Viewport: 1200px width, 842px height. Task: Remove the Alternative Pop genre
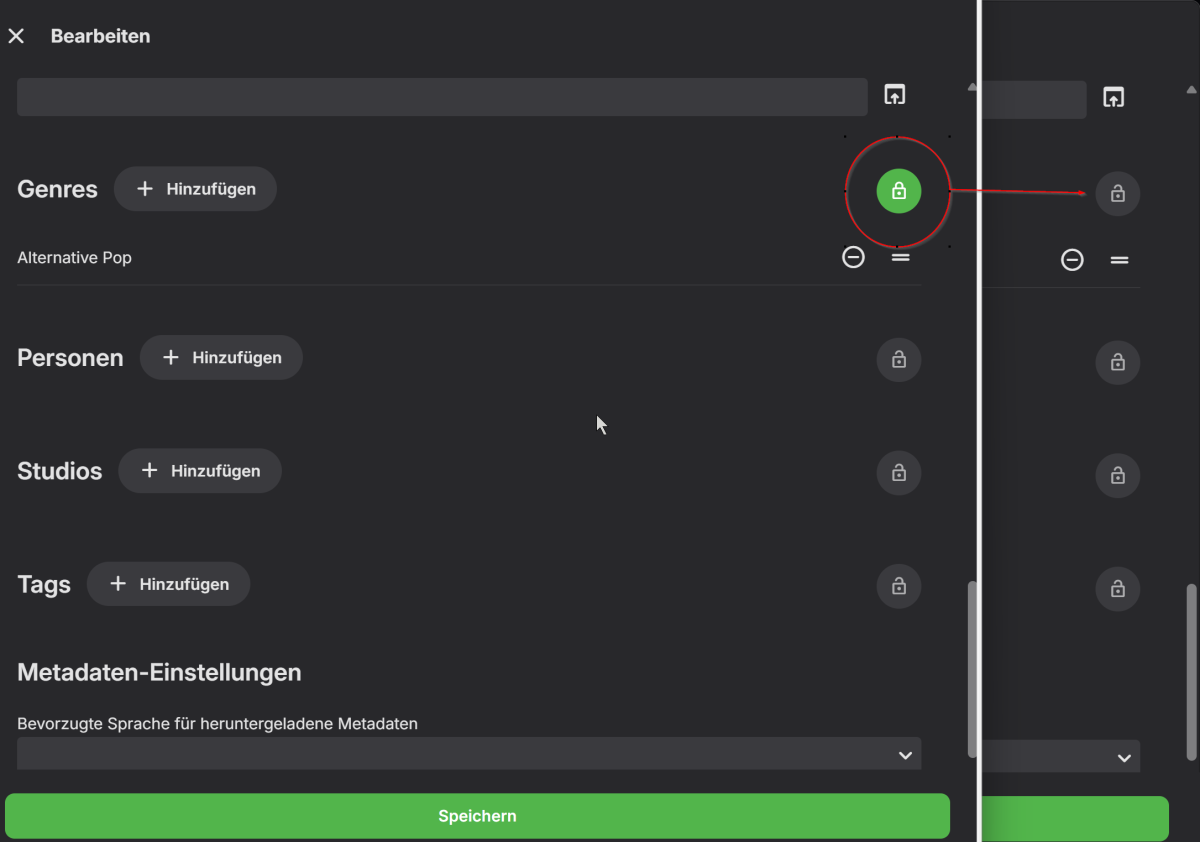(853, 257)
